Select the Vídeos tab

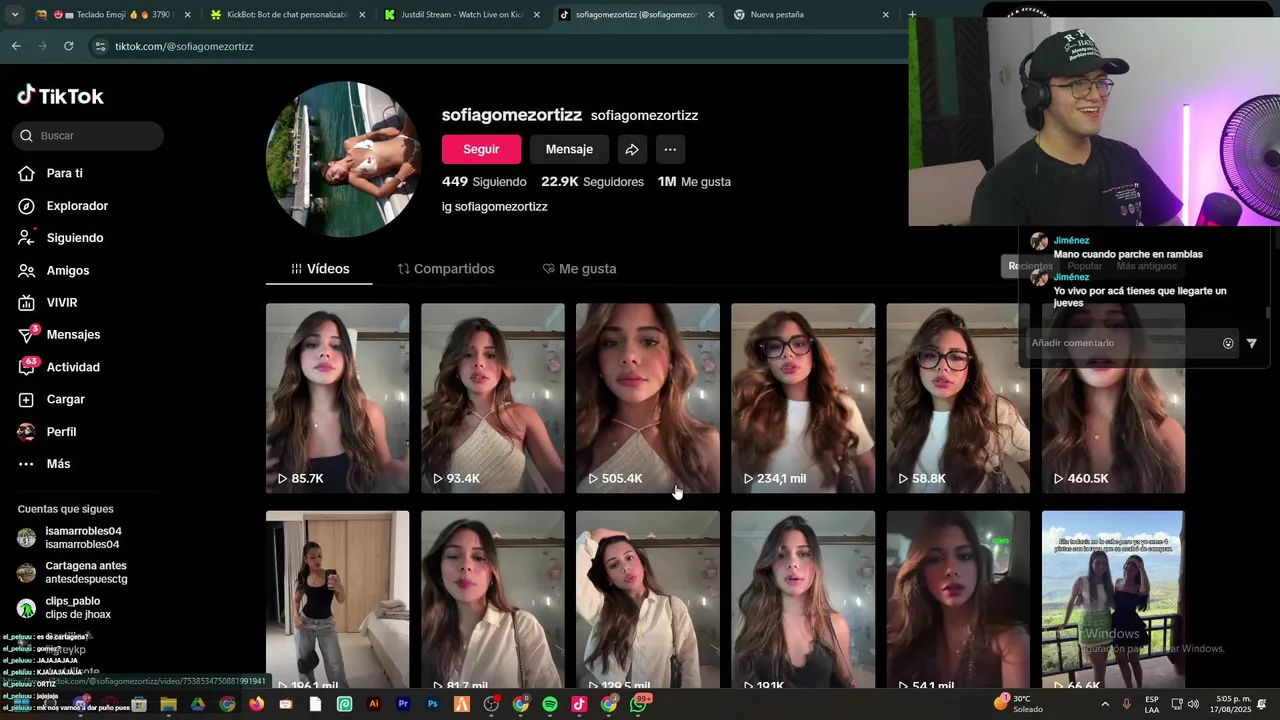click(320, 269)
